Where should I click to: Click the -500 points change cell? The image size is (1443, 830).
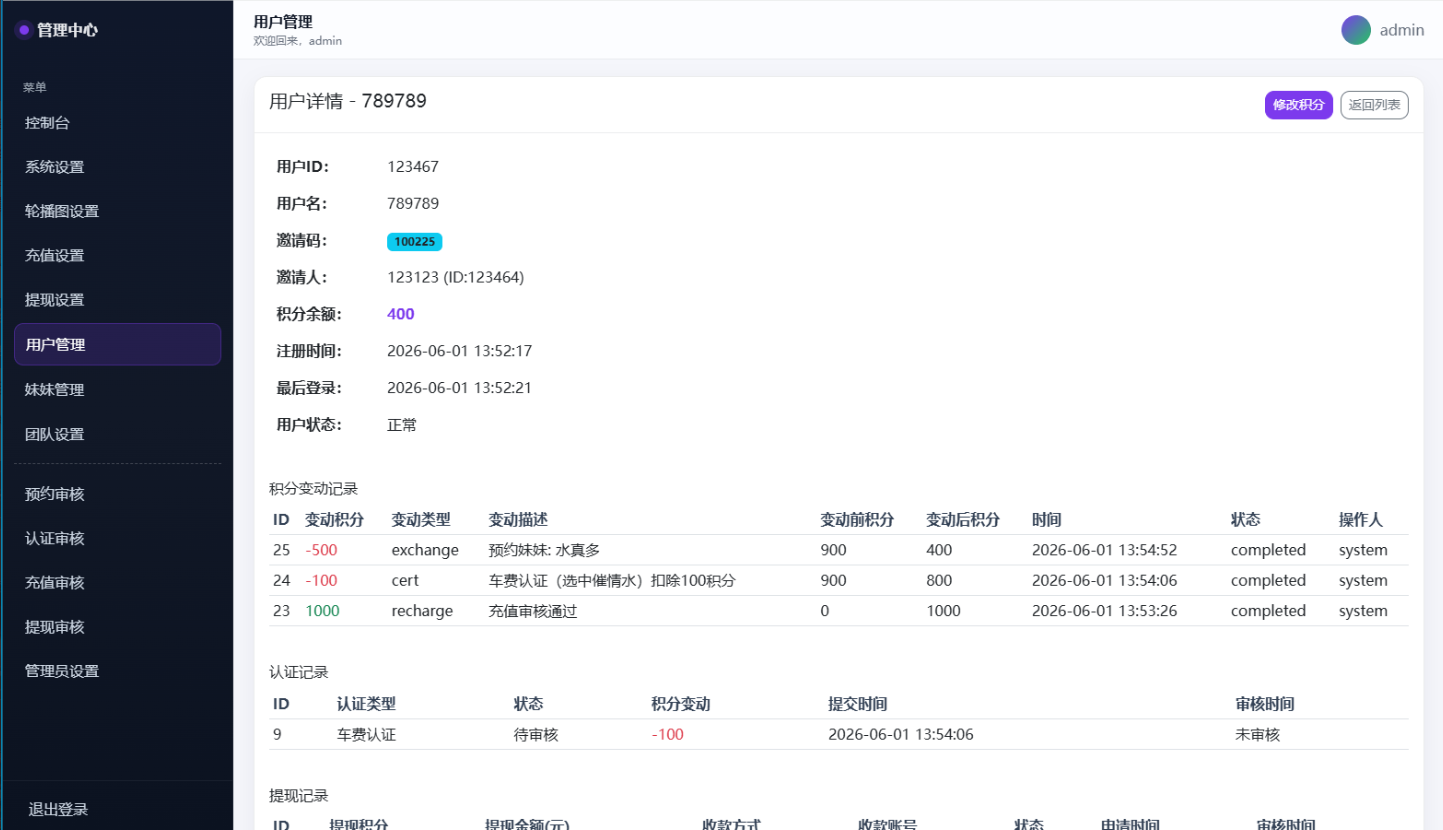pos(321,550)
